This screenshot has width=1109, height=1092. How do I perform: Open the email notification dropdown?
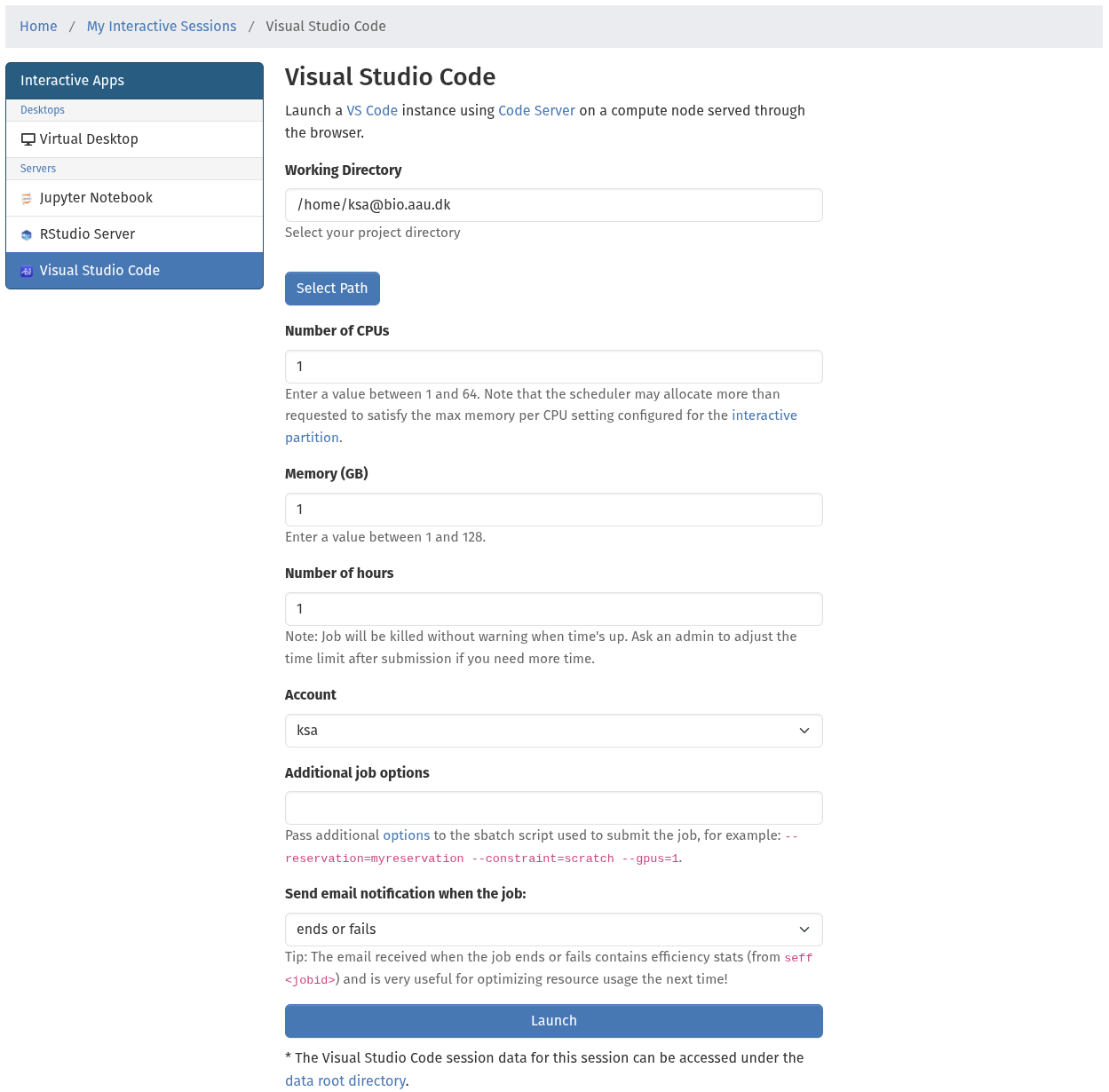[x=554, y=930]
